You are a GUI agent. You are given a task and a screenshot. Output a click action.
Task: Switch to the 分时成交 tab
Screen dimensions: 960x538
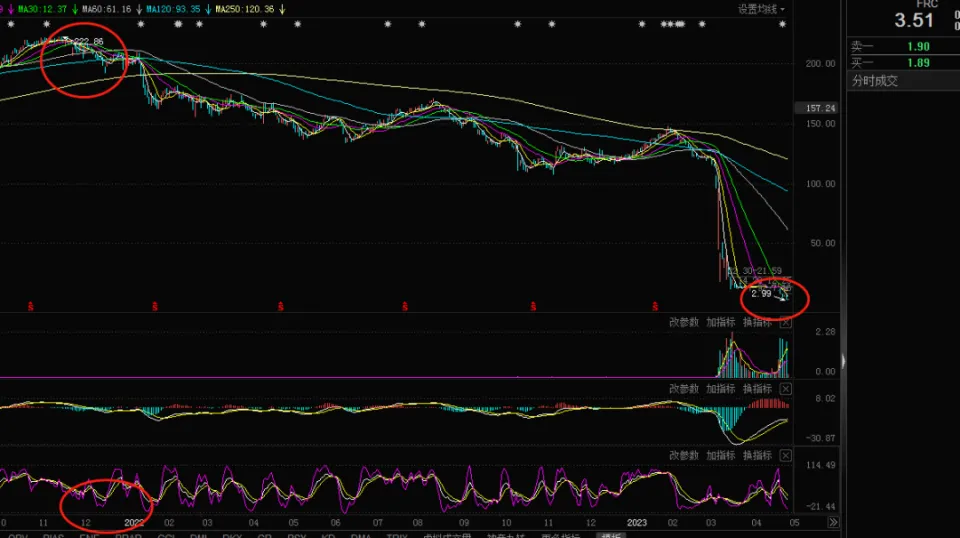click(x=874, y=81)
